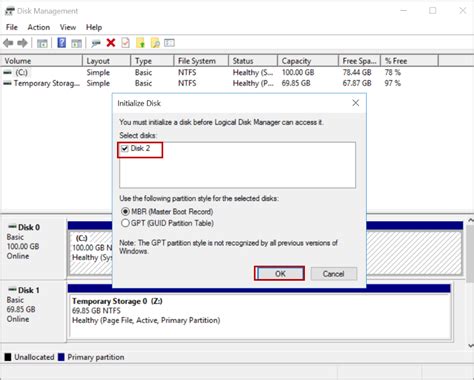
Task: Click the 67.87 GB free space cell
Action: [x=357, y=83]
